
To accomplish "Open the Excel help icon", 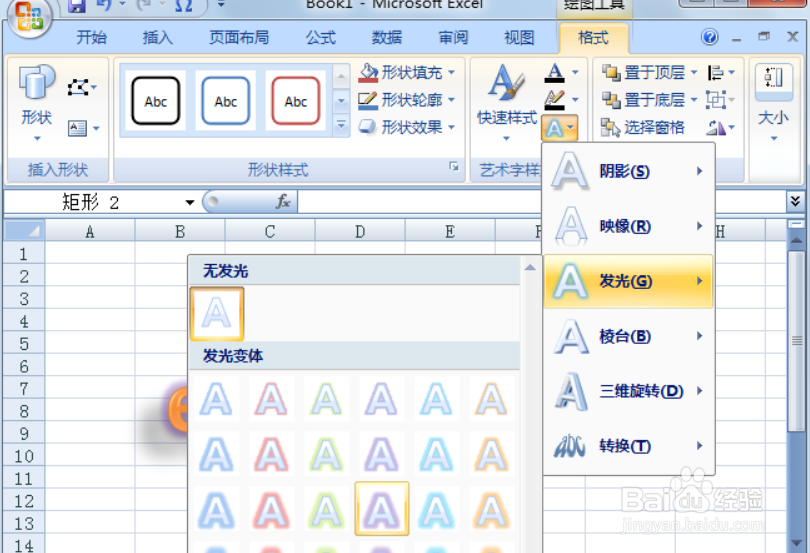I will click(x=710, y=37).
